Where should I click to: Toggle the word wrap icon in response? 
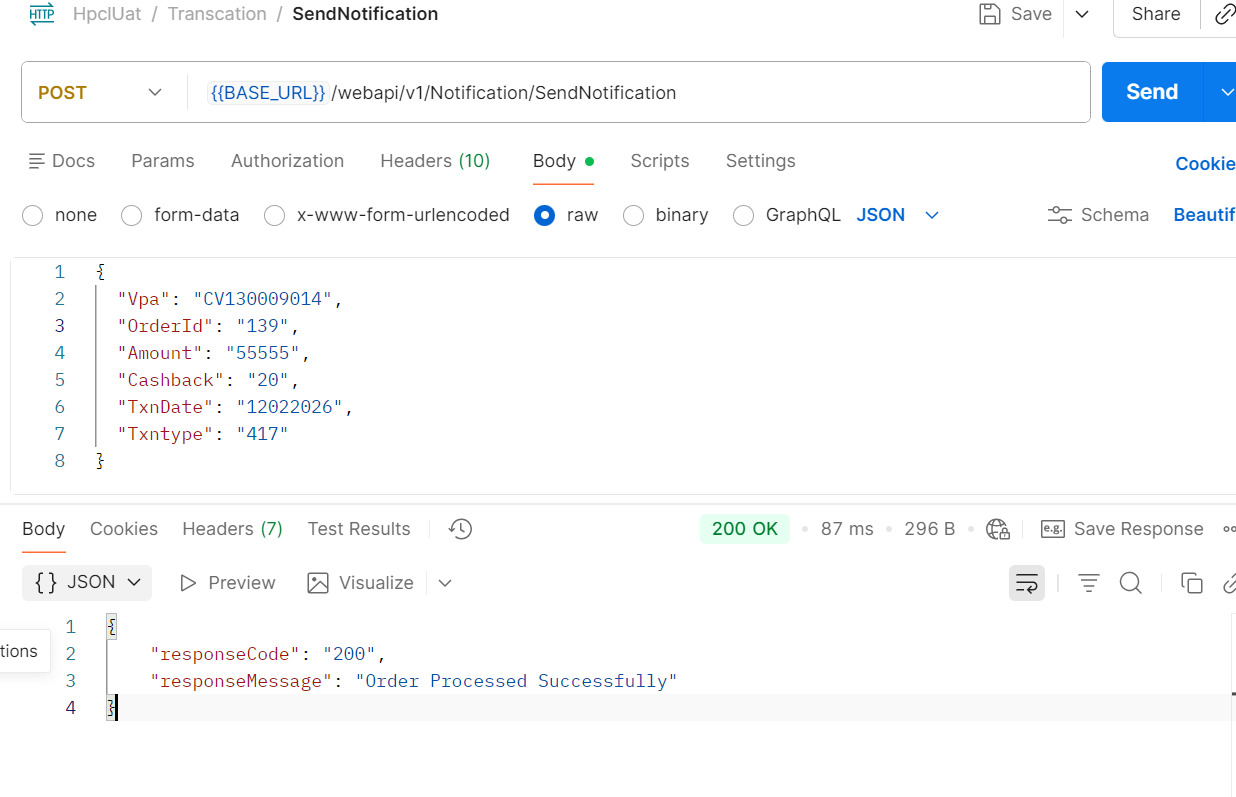point(1026,583)
